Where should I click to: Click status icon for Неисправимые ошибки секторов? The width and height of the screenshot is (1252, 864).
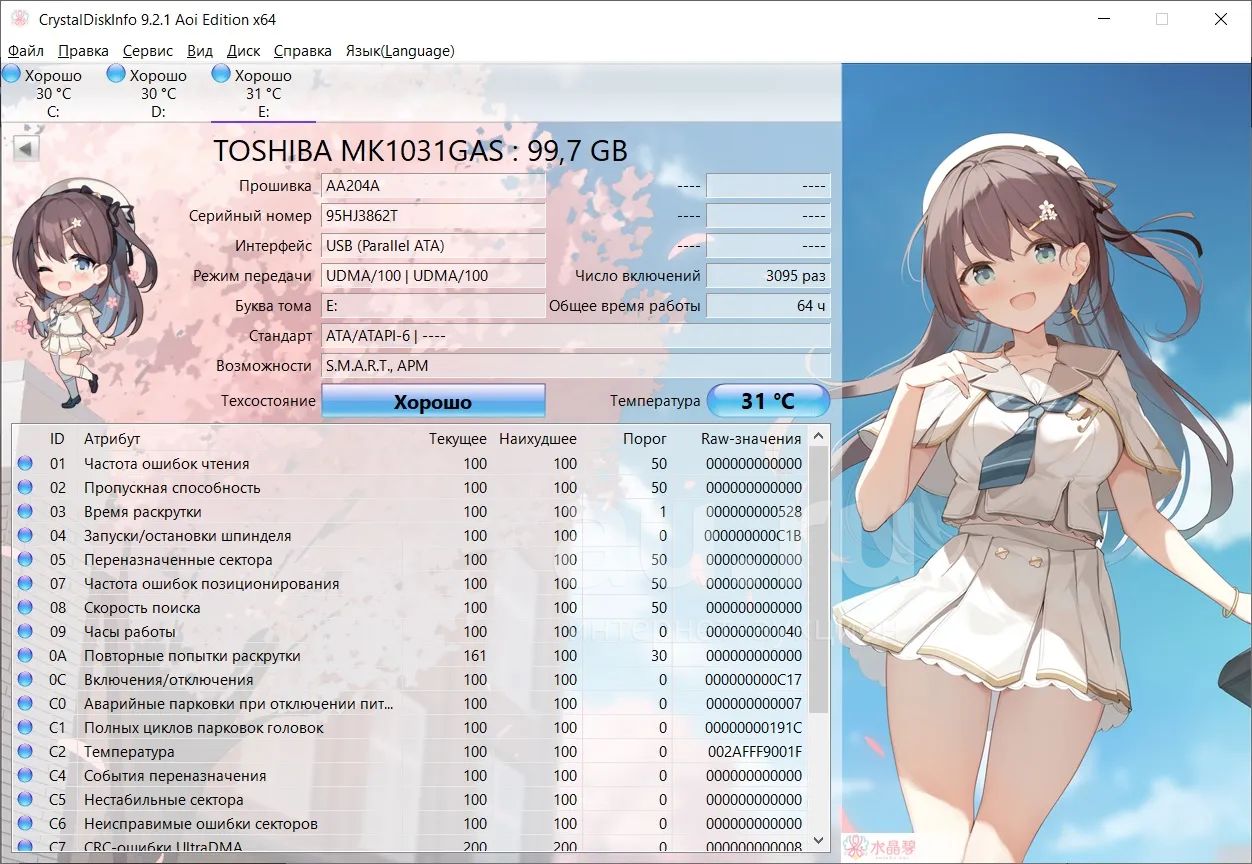(25, 823)
